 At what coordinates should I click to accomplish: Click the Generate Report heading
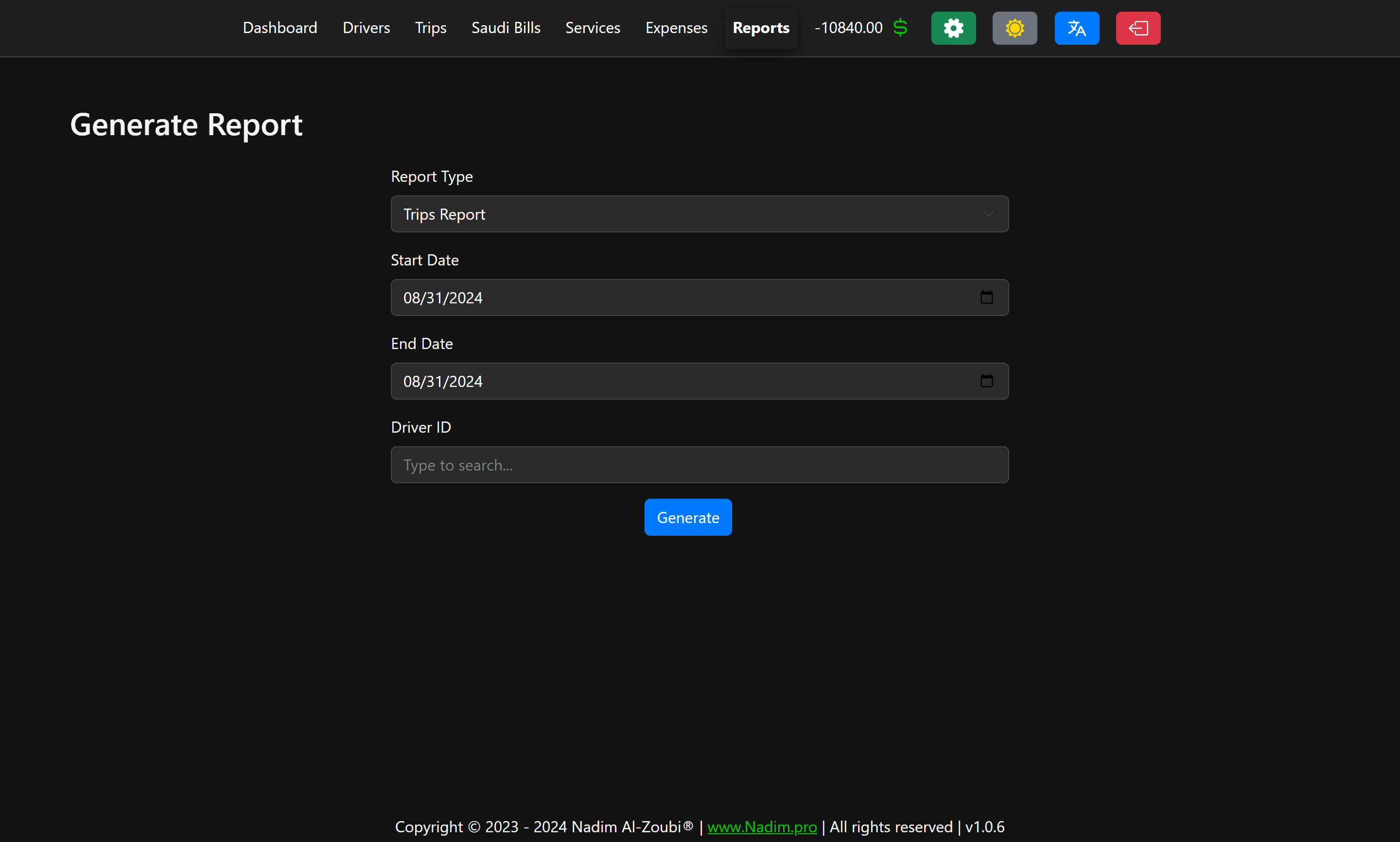(x=186, y=124)
